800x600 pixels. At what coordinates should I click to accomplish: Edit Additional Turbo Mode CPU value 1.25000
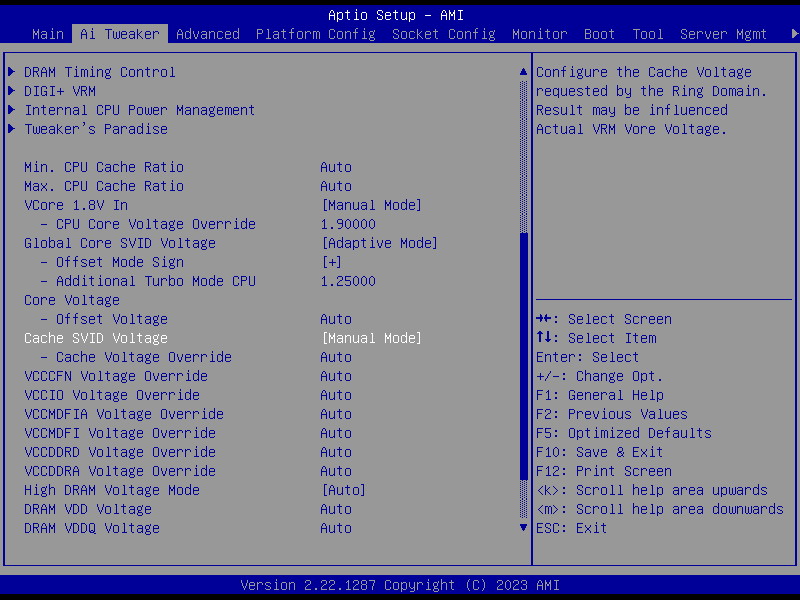[348, 281]
